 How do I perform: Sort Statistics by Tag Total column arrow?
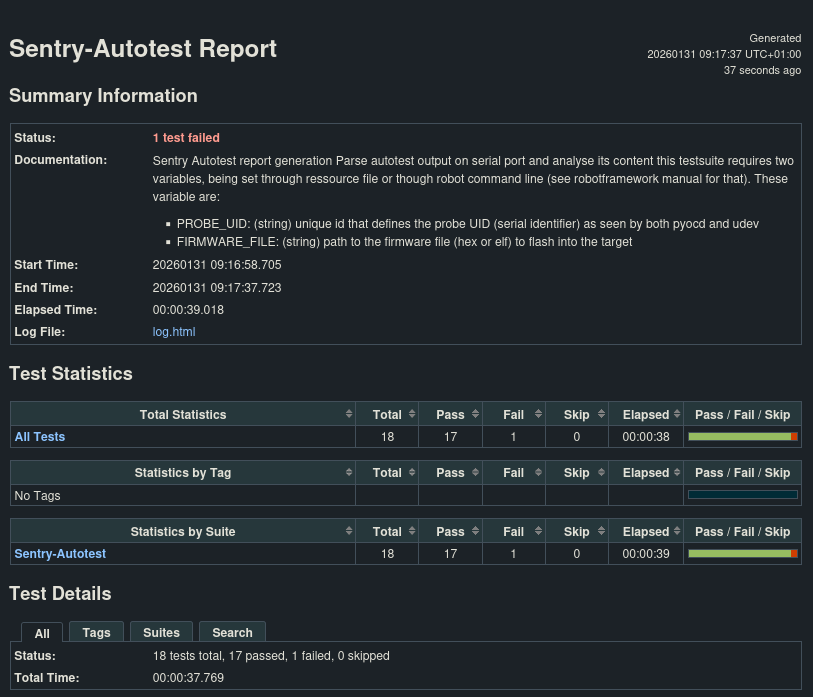coord(412,472)
